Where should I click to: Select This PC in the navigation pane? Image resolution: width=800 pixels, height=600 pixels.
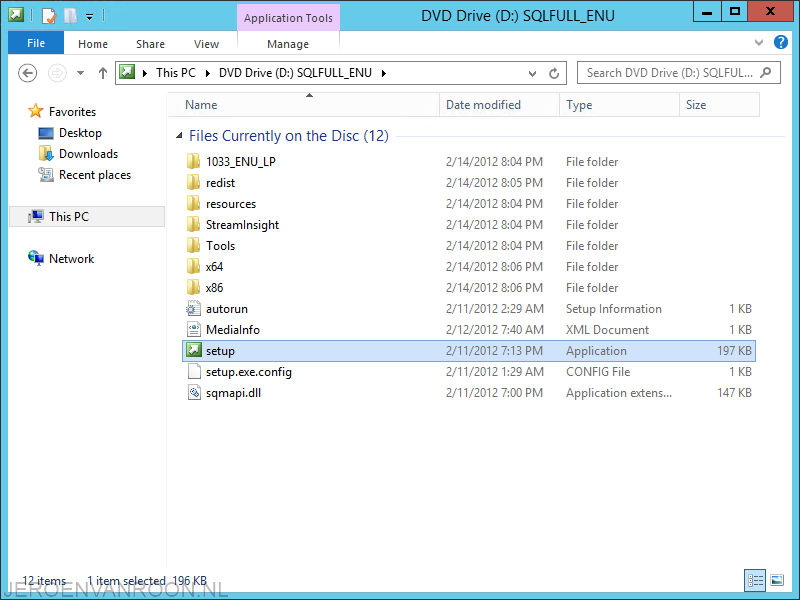tap(87, 216)
